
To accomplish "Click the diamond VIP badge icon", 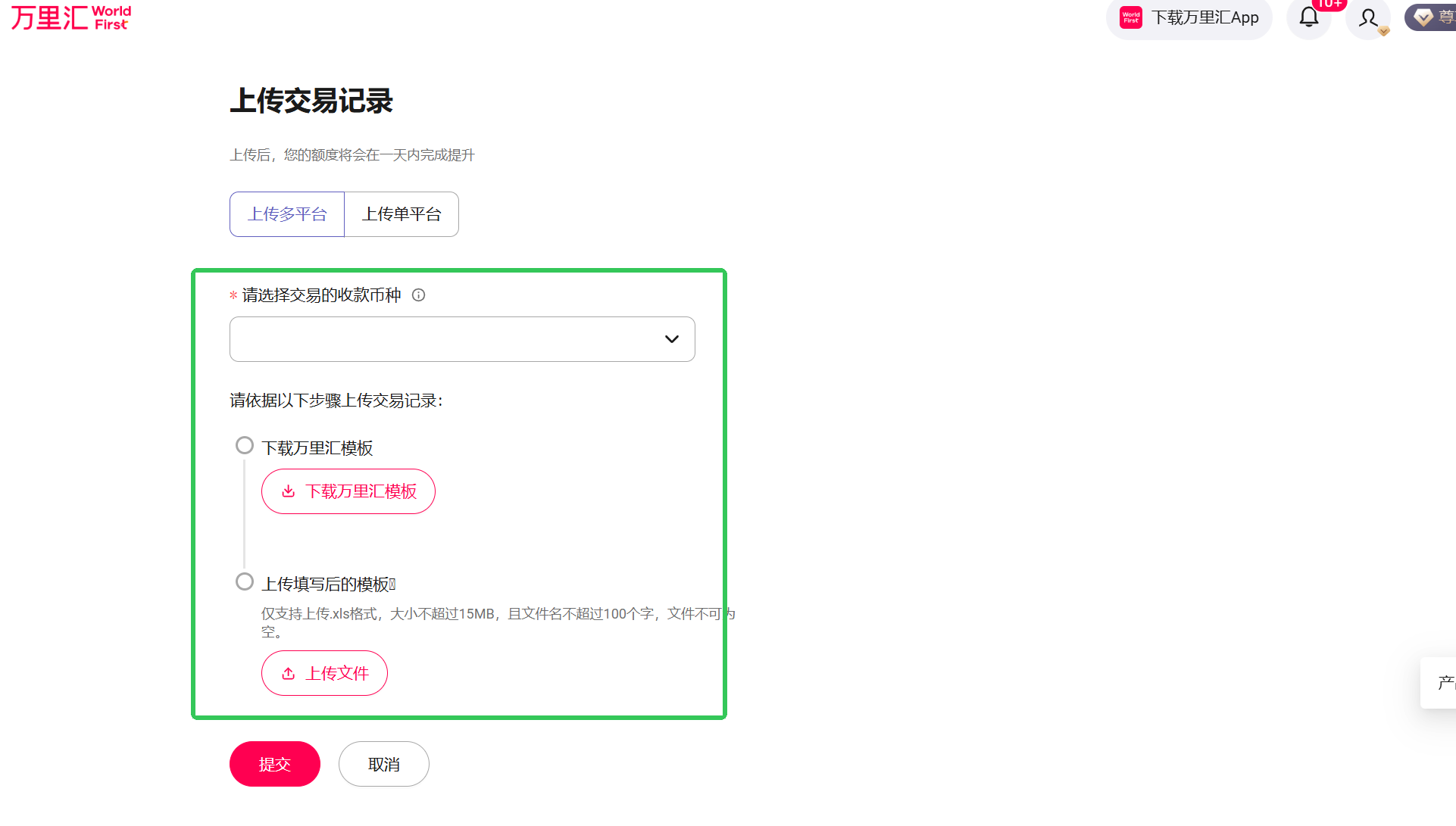I will 1423,17.
